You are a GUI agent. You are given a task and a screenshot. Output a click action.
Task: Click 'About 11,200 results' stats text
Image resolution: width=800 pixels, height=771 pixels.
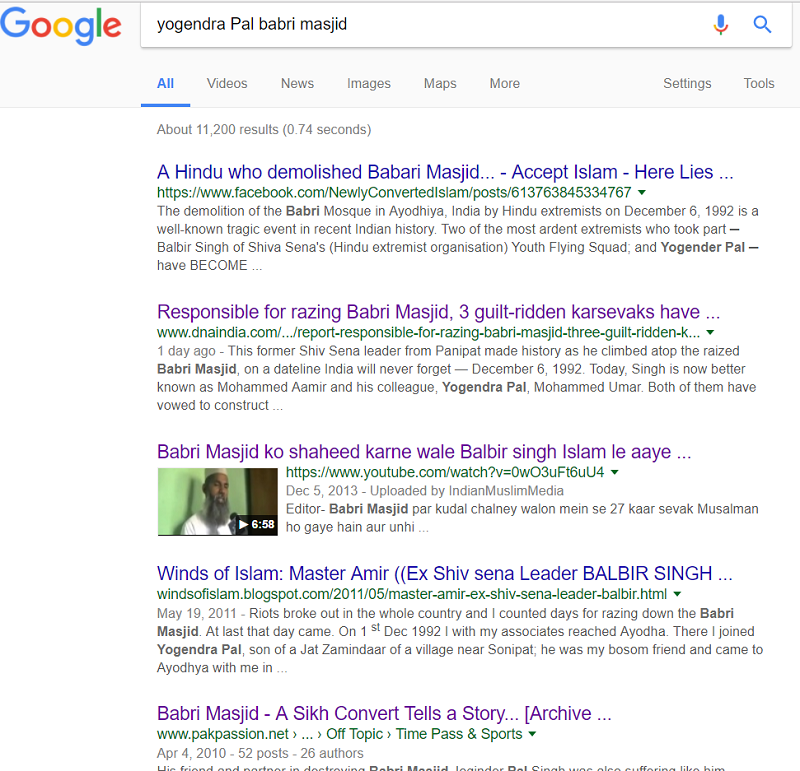point(264,130)
